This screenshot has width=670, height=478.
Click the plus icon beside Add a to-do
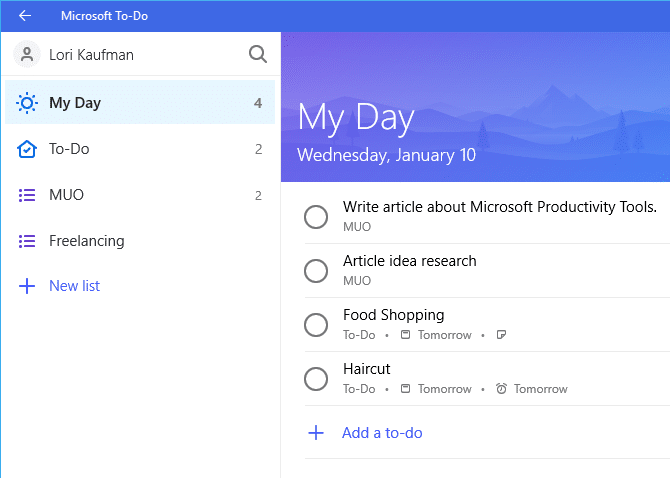click(316, 433)
